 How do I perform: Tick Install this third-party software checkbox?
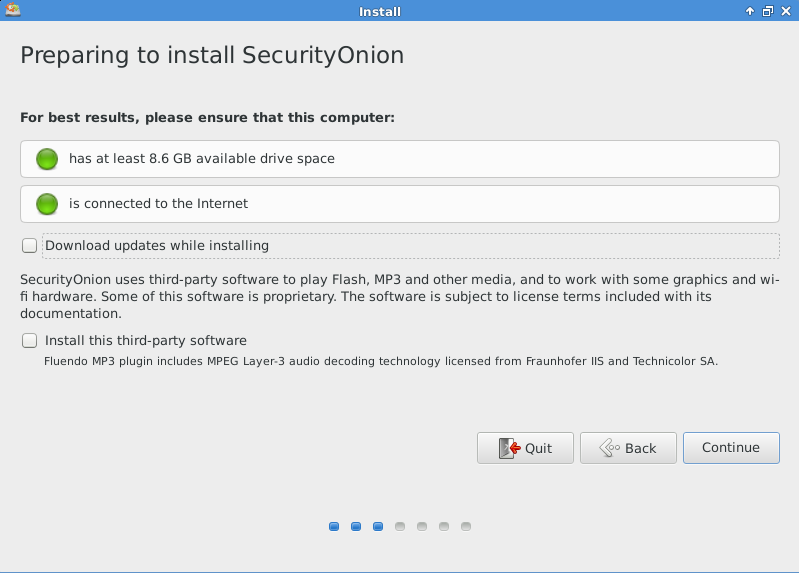point(30,341)
